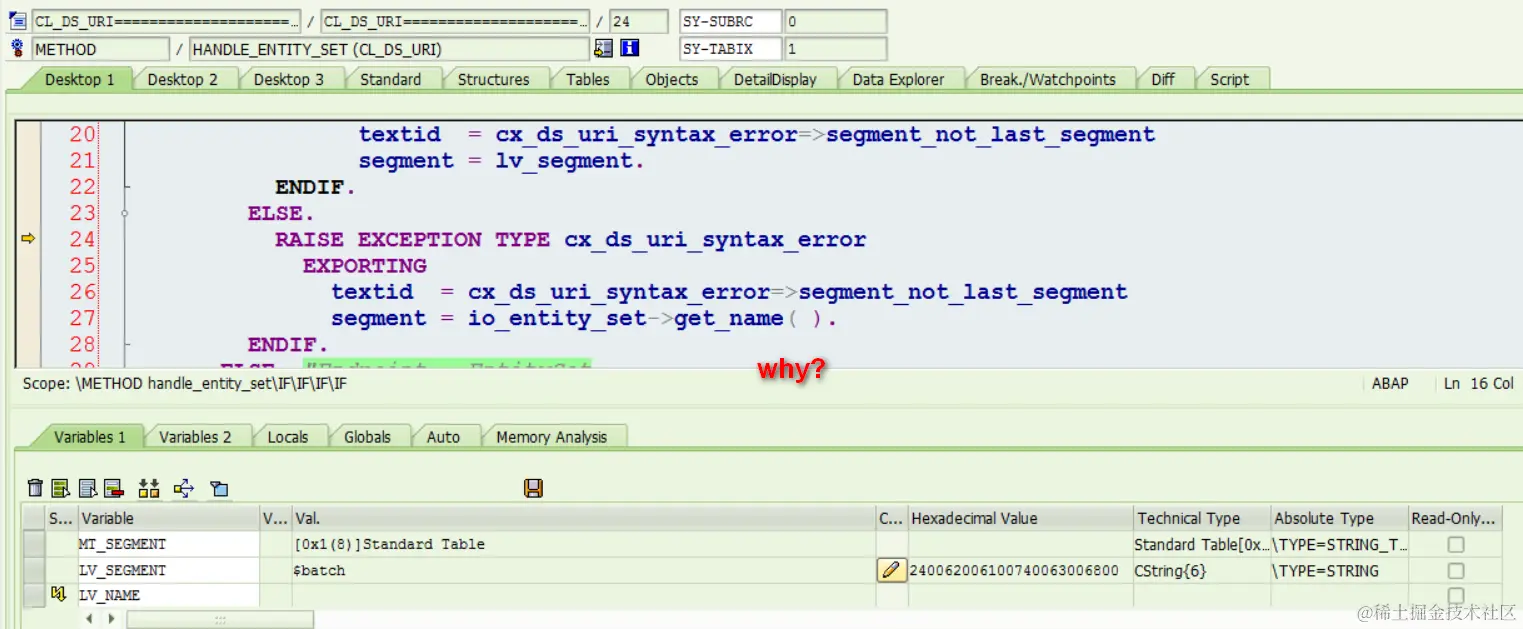Click the save (floppy disk) icon
Viewport: 1523px width, 629px height.
(533, 488)
